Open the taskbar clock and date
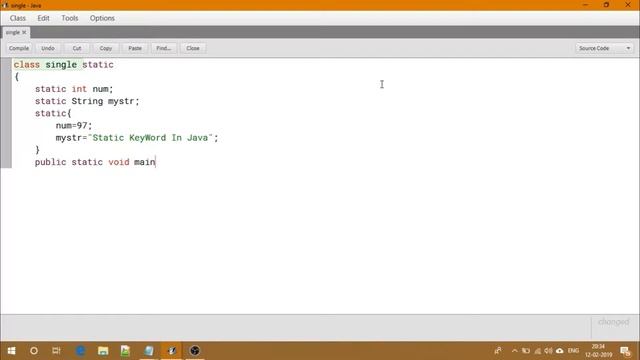640x360 pixels. (598, 351)
